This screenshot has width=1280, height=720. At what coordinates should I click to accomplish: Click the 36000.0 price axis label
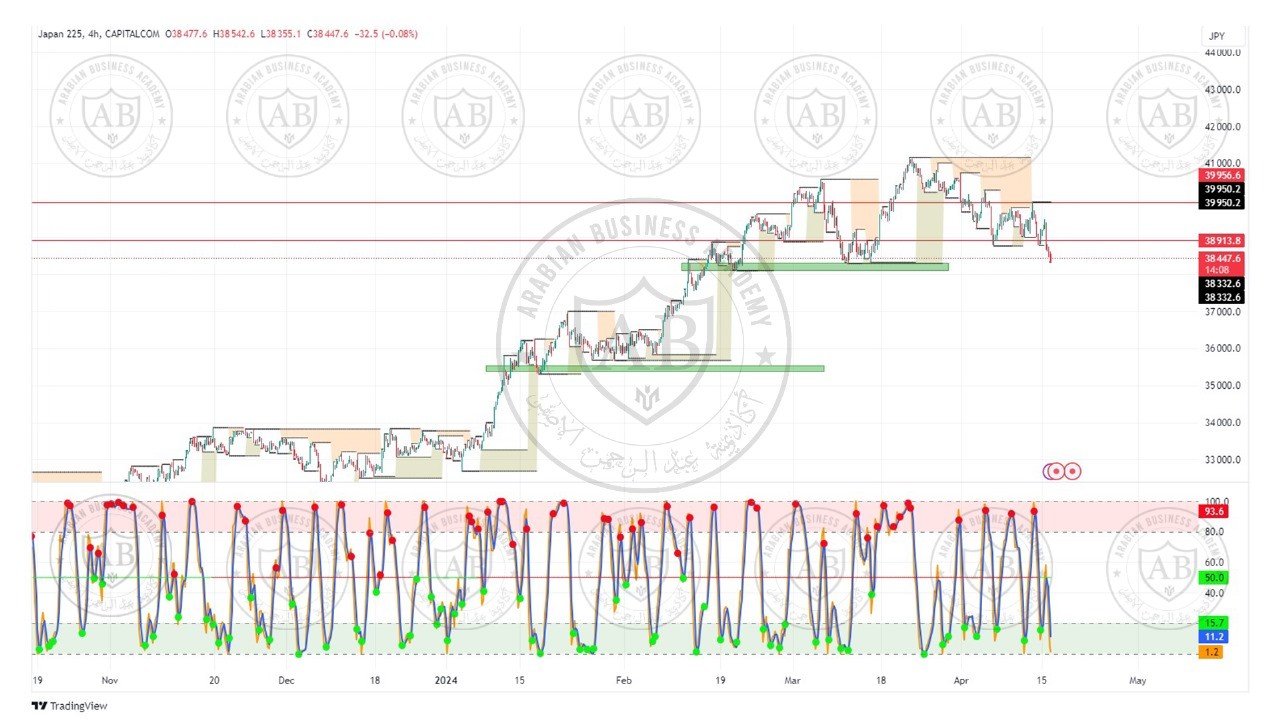click(1222, 349)
